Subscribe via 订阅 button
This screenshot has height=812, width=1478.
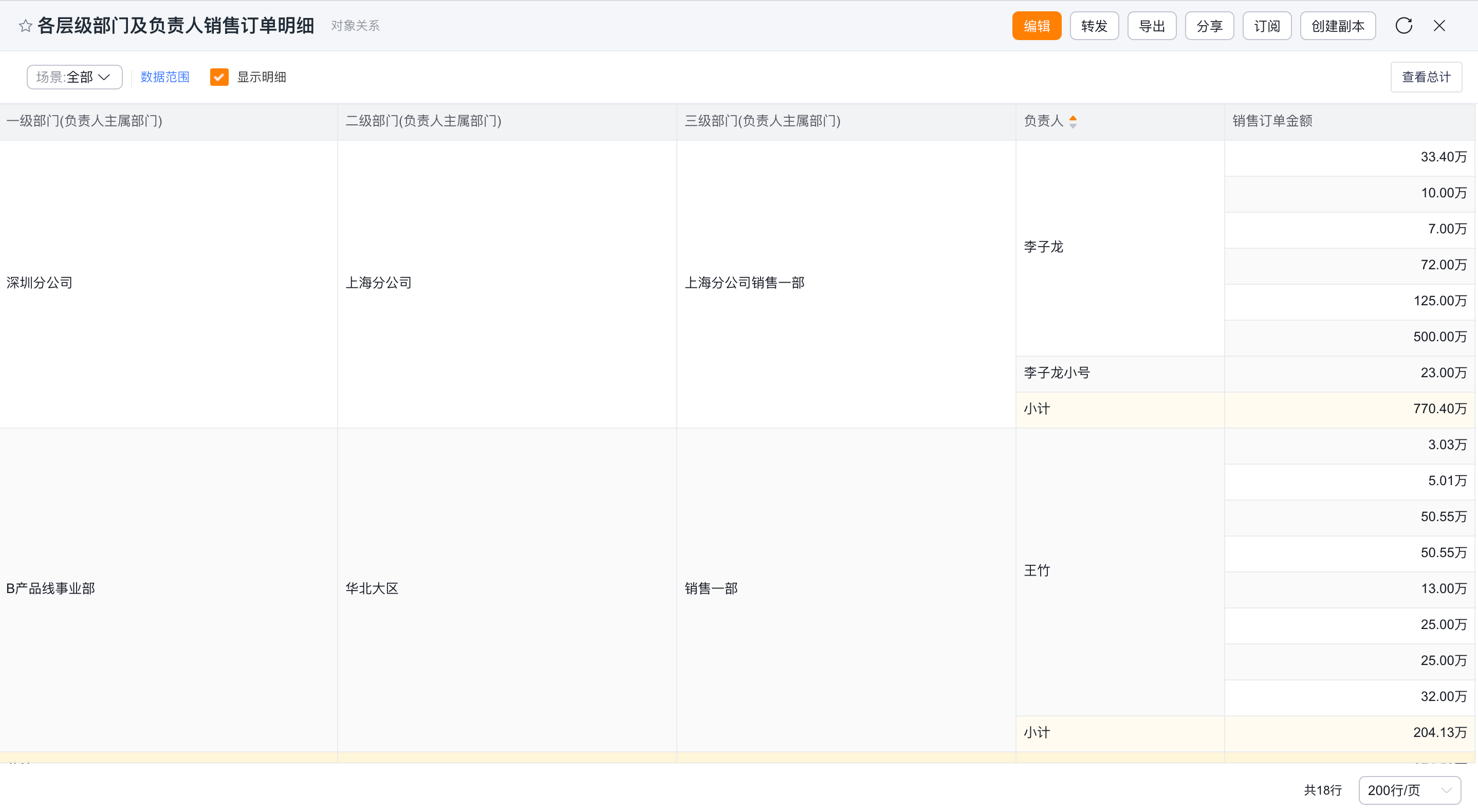point(1267,26)
